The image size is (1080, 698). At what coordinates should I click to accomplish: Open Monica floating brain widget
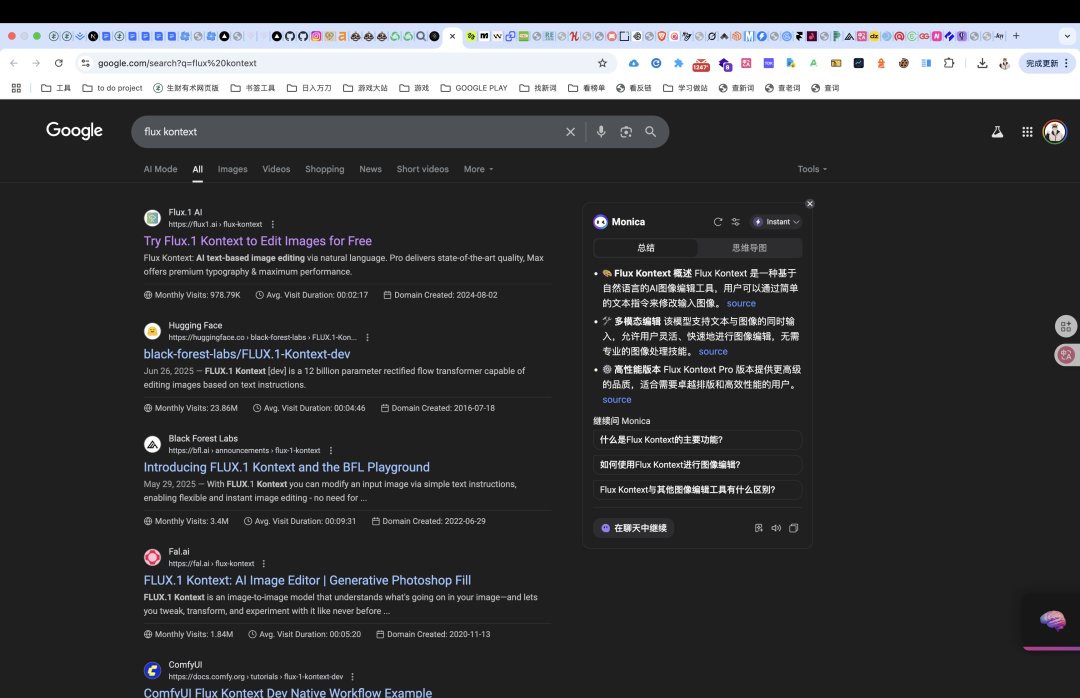coord(1052,620)
